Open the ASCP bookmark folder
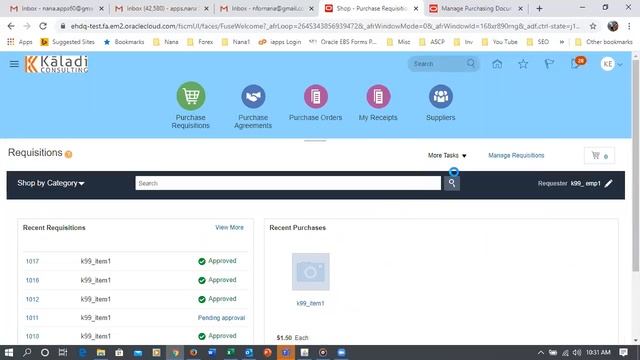The height and width of the screenshot is (360, 640). [433, 42]
